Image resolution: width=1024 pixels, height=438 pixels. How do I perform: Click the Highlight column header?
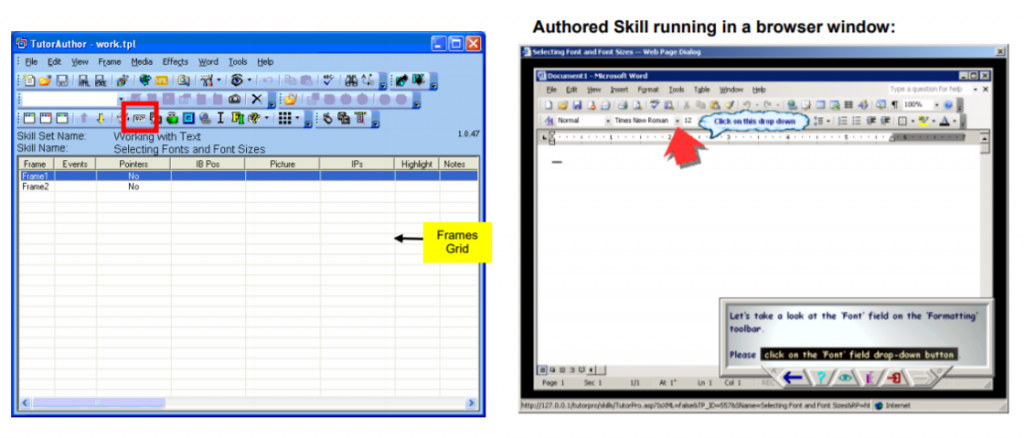[x=417, y=164]
